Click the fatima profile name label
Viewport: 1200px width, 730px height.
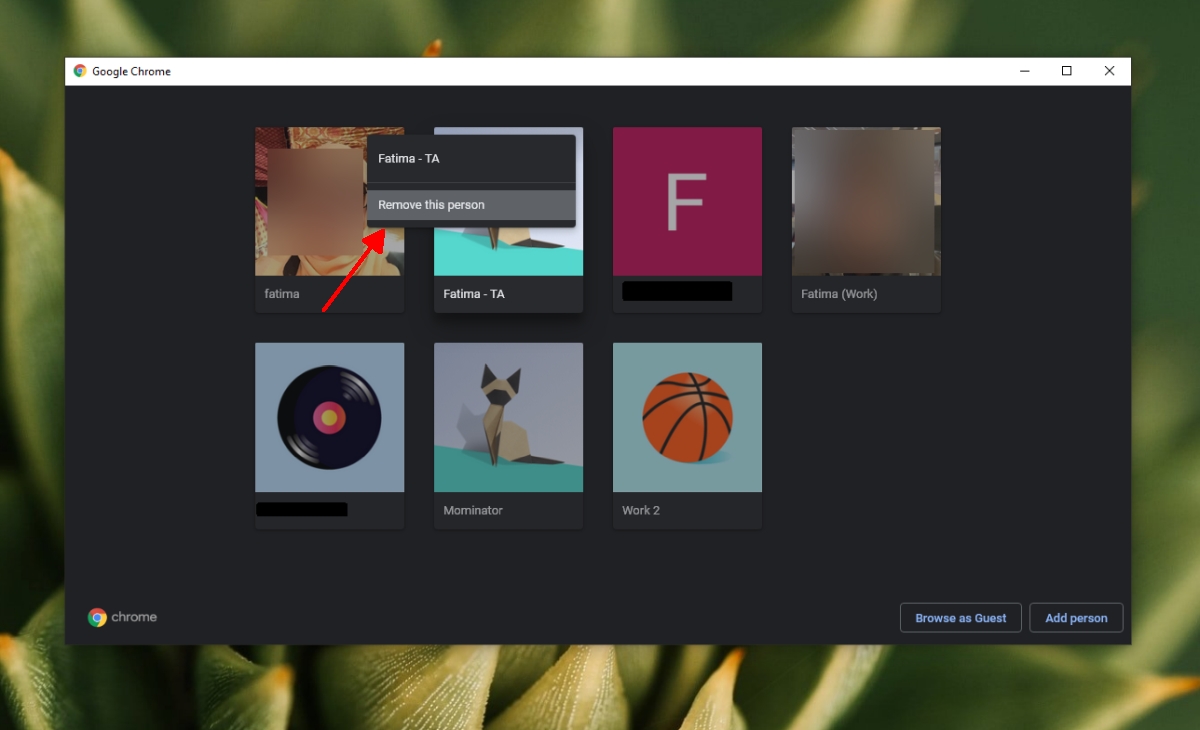click(x=282, y=294)
